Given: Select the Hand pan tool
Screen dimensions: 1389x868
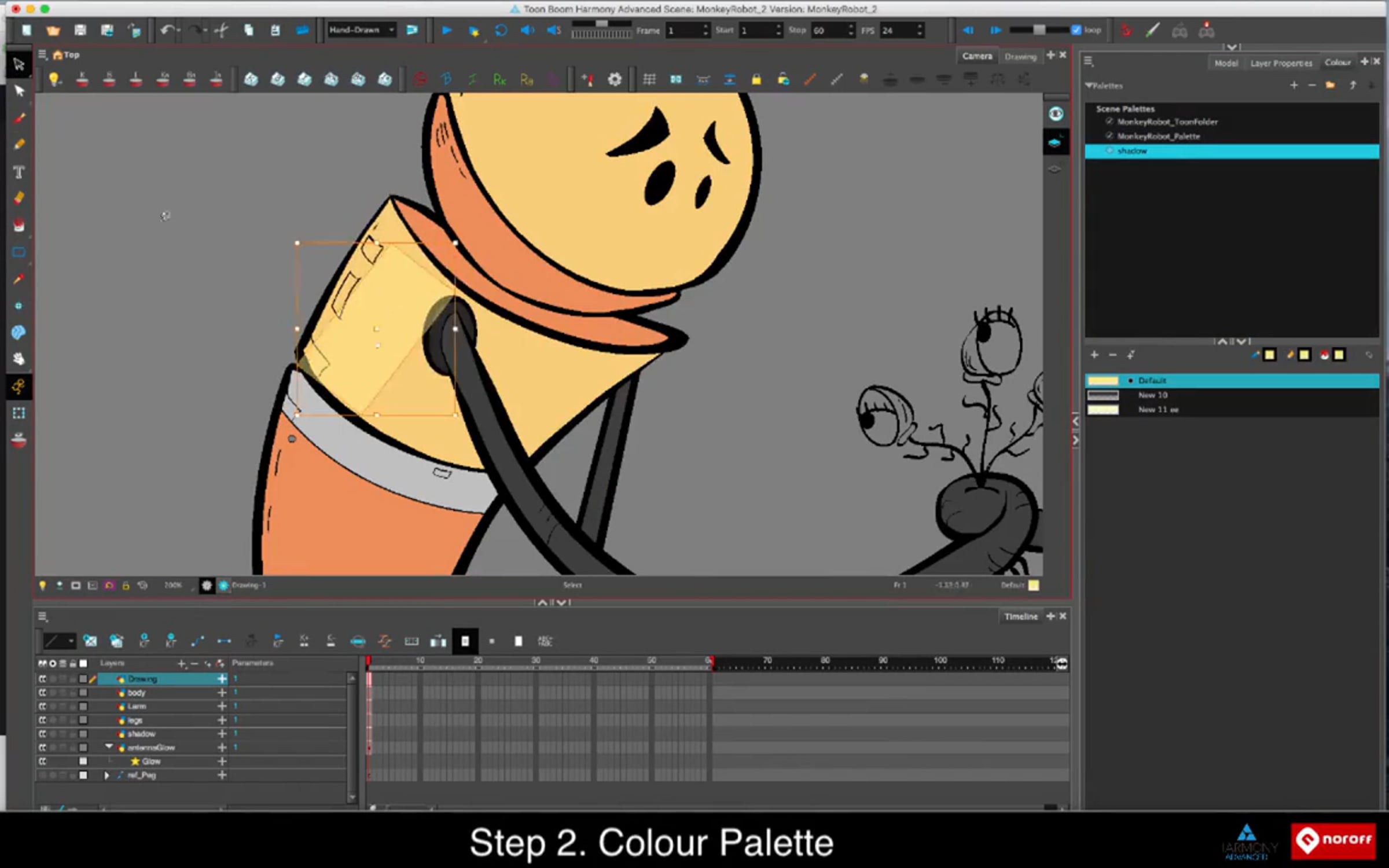Looking at the screenshot, I should pyautogui.click(x=19, y=359).
